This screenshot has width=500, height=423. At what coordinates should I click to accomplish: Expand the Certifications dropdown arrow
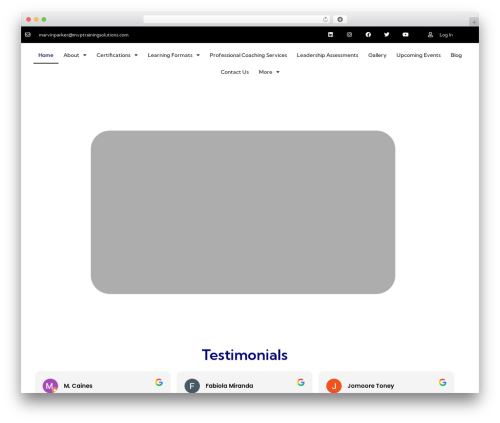point(136,55)
